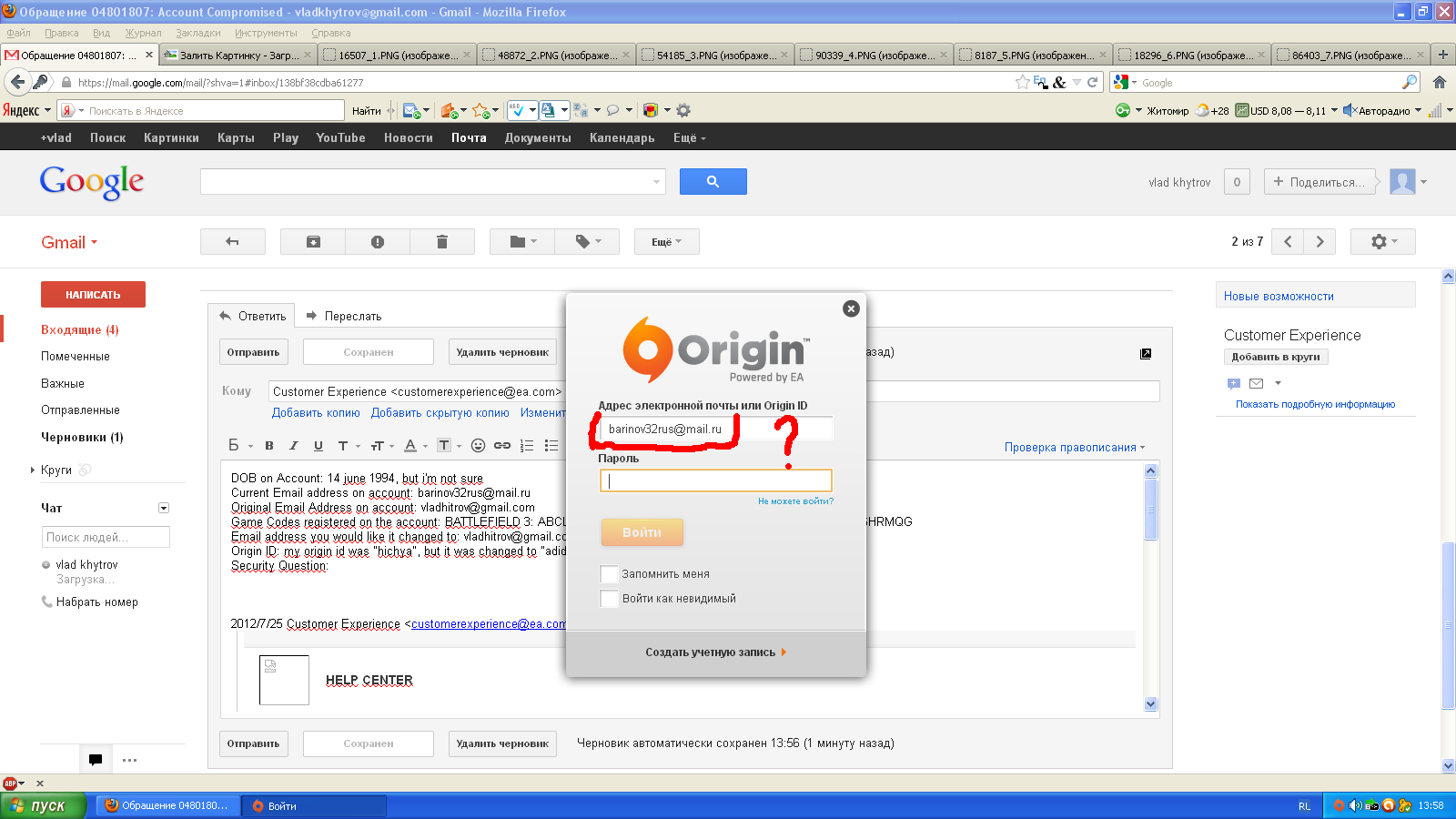
Task: Click 'Создать учетную запись' in Origin dialog
Action: [715, 652]
